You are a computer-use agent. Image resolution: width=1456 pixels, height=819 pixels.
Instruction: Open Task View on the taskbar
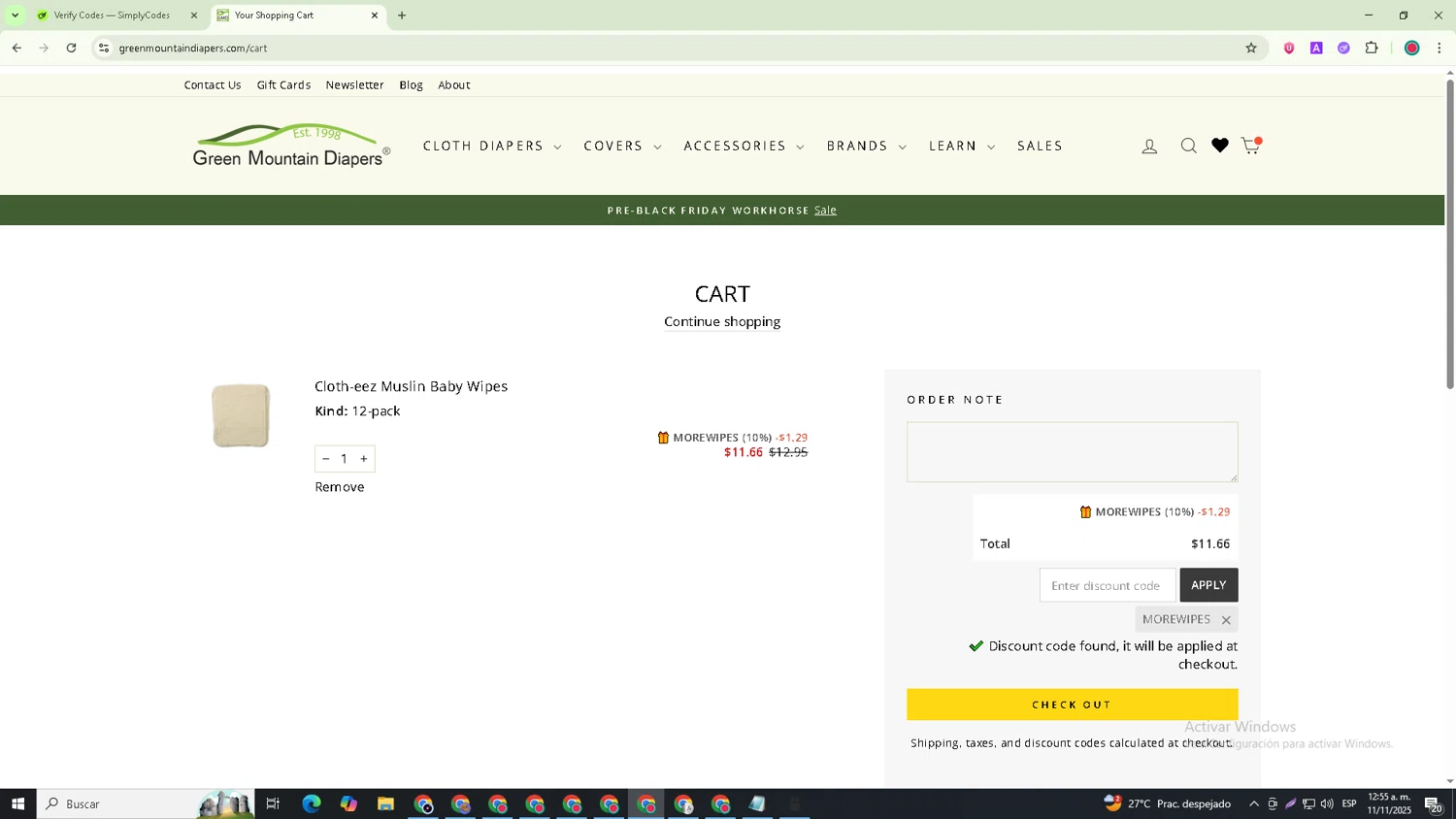click(x=273, y=803)
